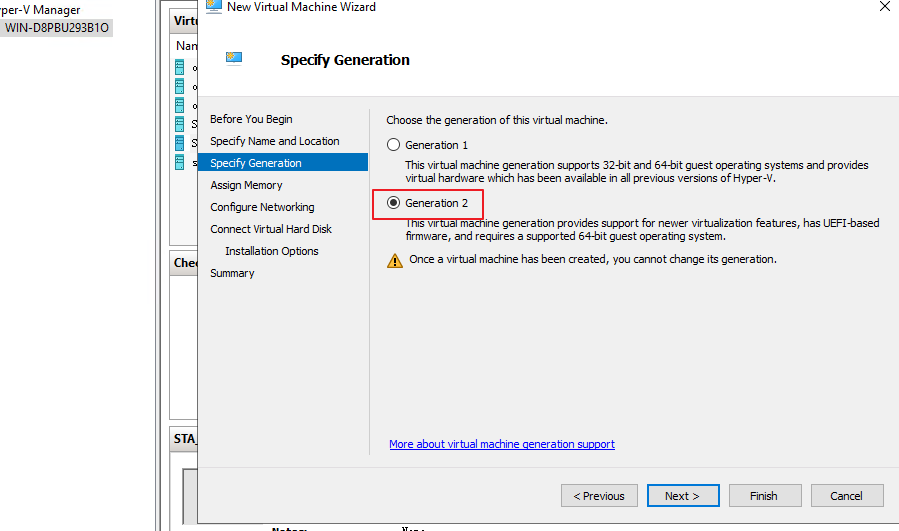Go to the Connect Virtual Hard Disk step
Viewport: 899px width, 531px height.
pyautogui.click(x=270, y=229)
